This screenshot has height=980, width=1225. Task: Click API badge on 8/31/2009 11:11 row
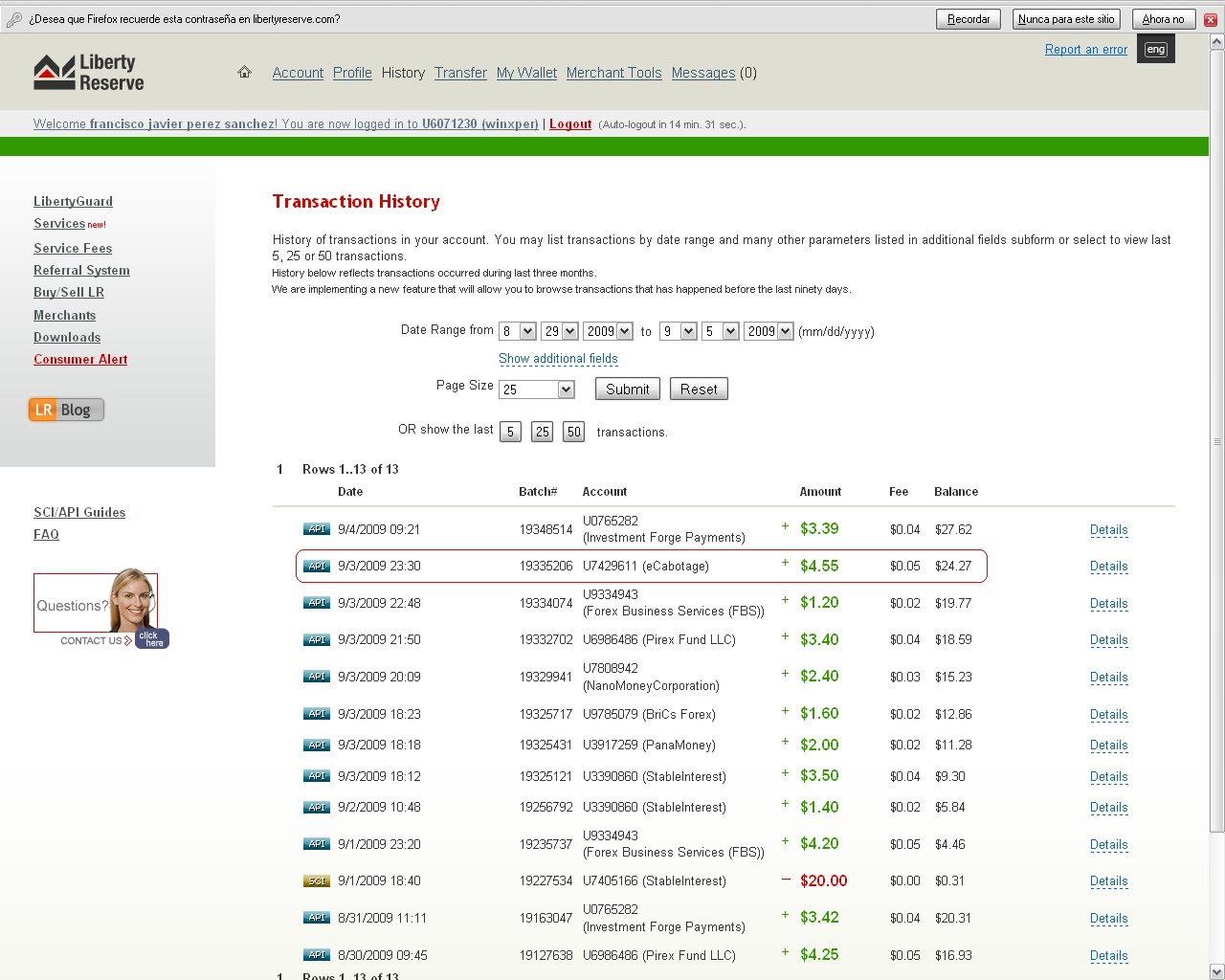coord(317,918)
